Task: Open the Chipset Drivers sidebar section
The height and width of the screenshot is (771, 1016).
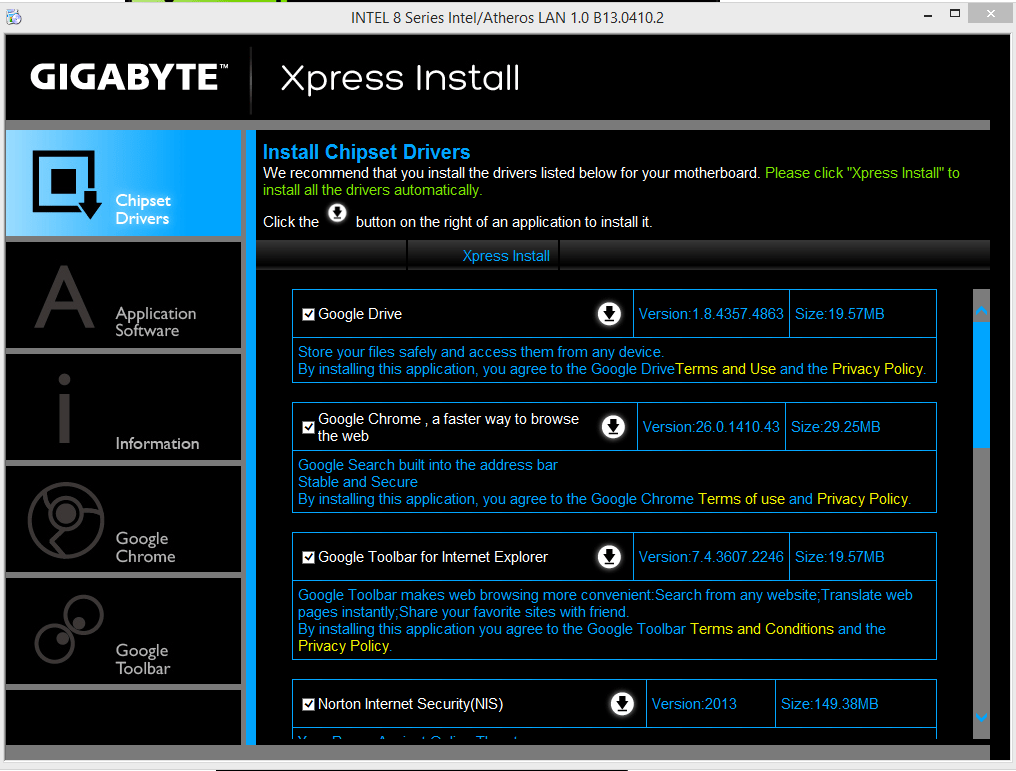Action: 123,183
